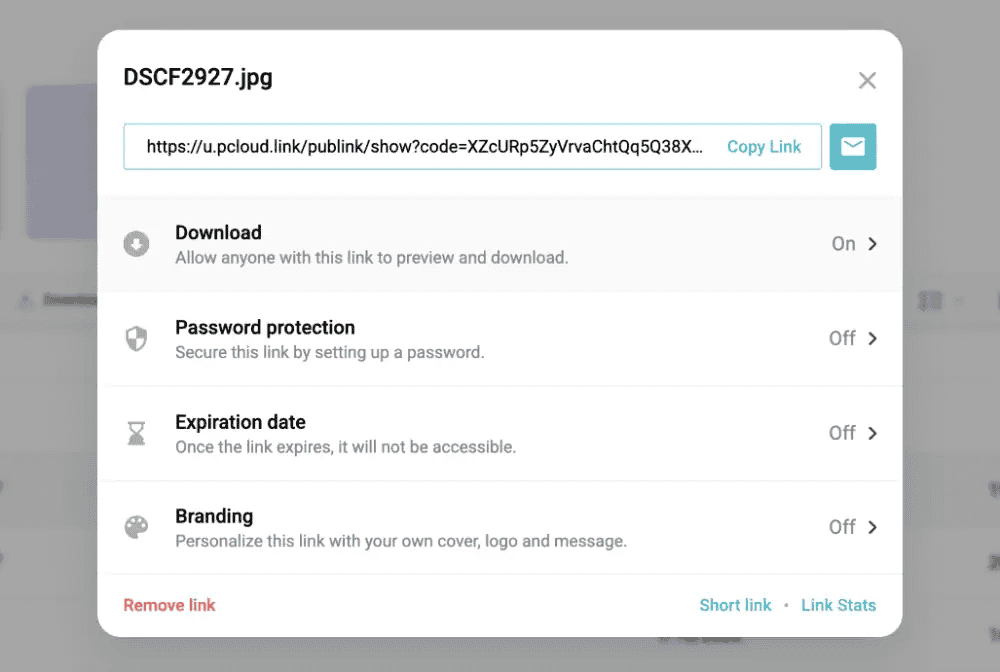The width and height of the screenshot is (1000, 672).
Task: Expand the Expiration date chevron
Action: (873, 433)
